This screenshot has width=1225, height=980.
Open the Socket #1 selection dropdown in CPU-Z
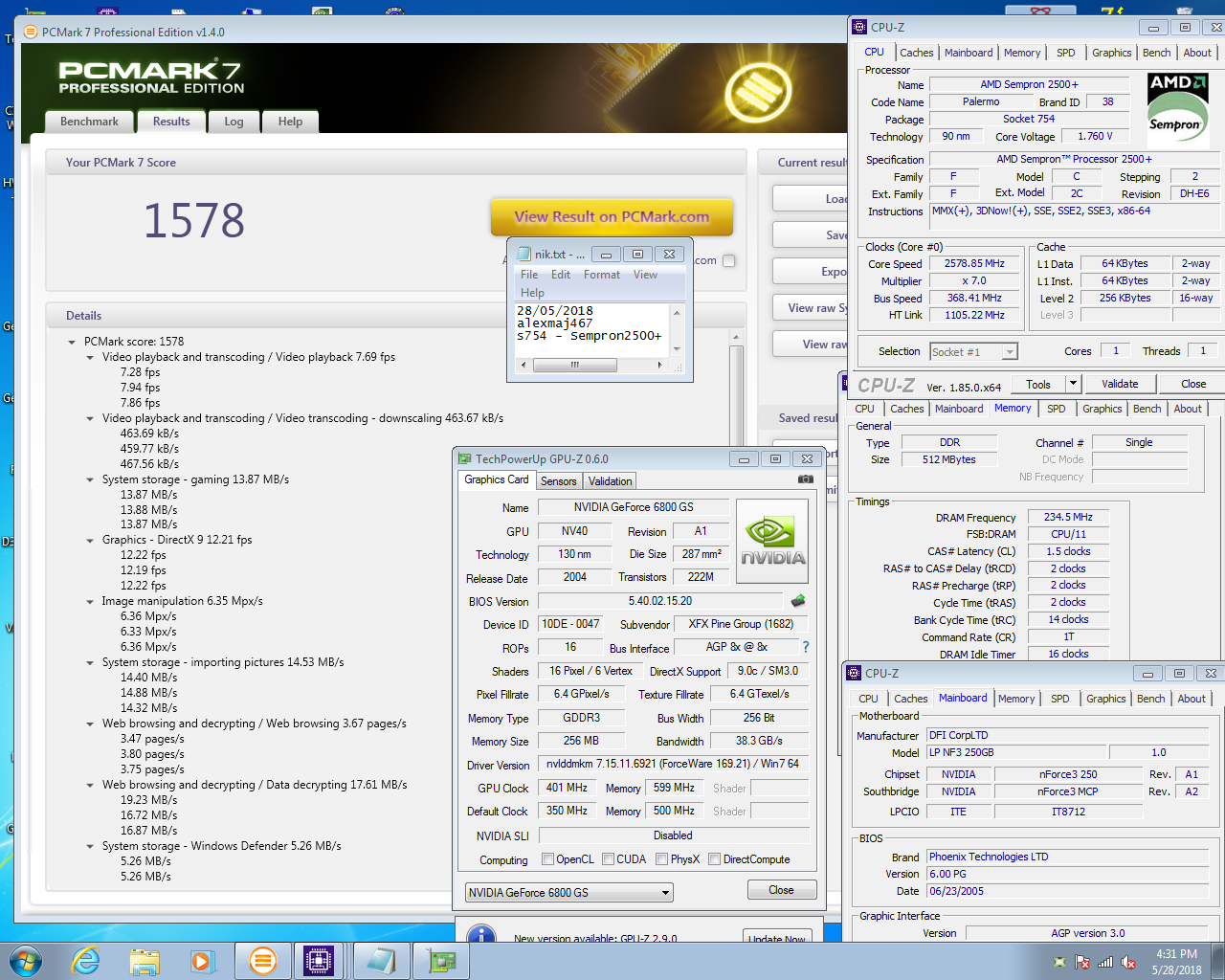973,351
